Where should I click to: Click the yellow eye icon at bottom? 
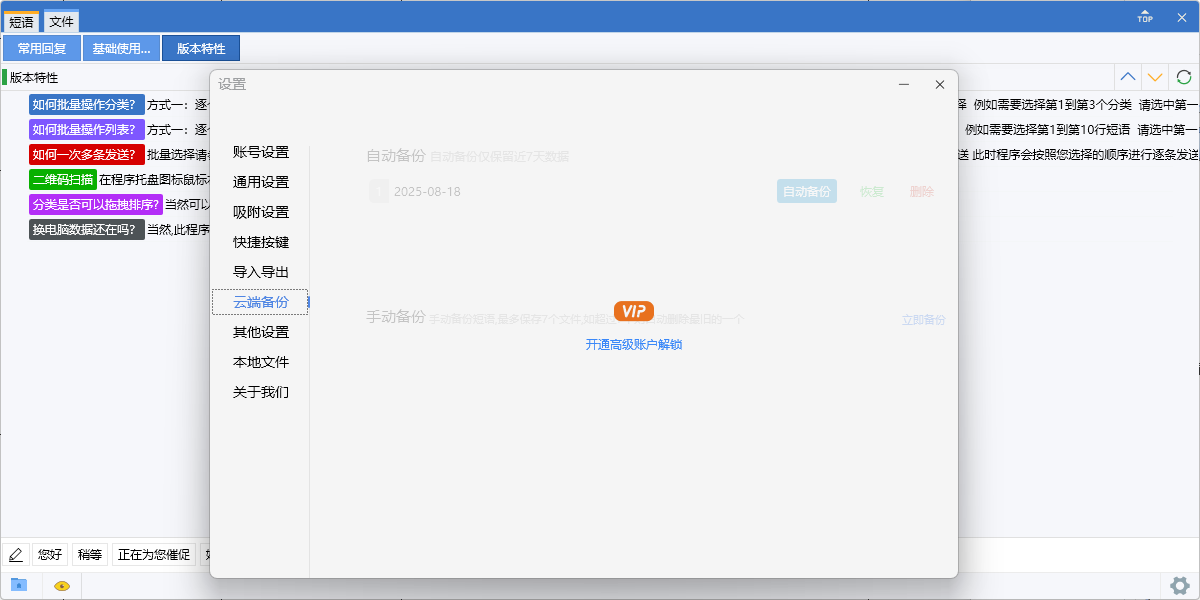point(61,584)
